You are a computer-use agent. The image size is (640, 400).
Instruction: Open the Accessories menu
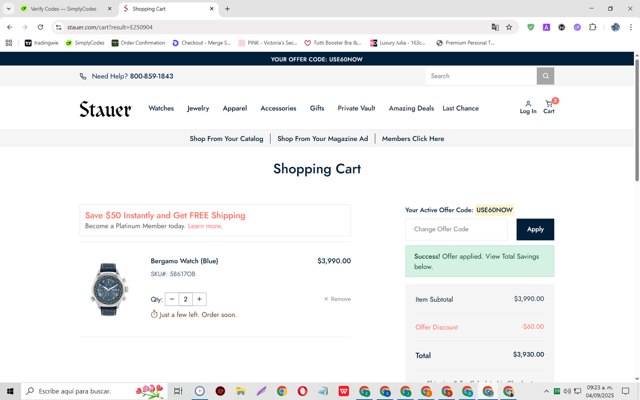[x=278, y=108]
